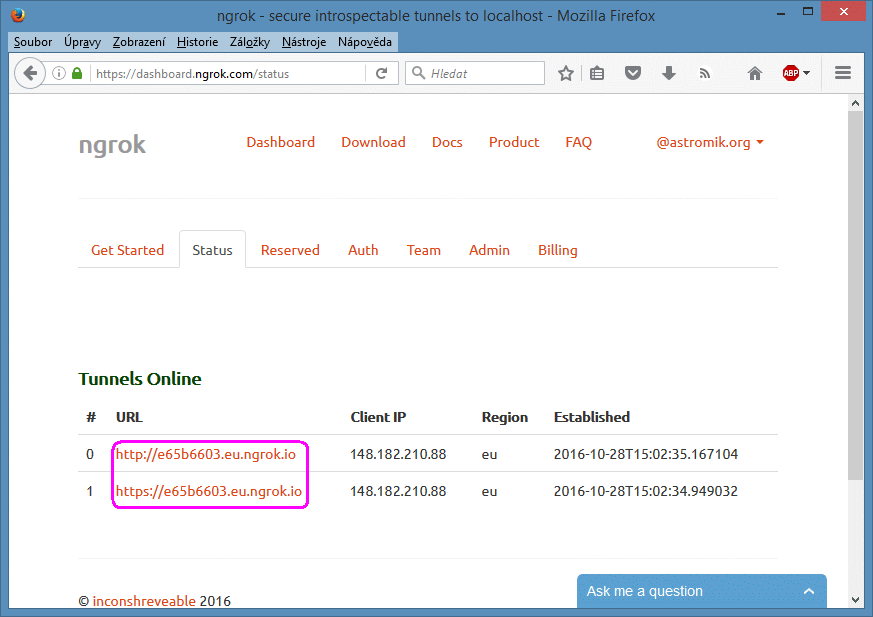Open the Nástroje menu
The width and height of the screenshot is (873, 617).
point(303,42)
